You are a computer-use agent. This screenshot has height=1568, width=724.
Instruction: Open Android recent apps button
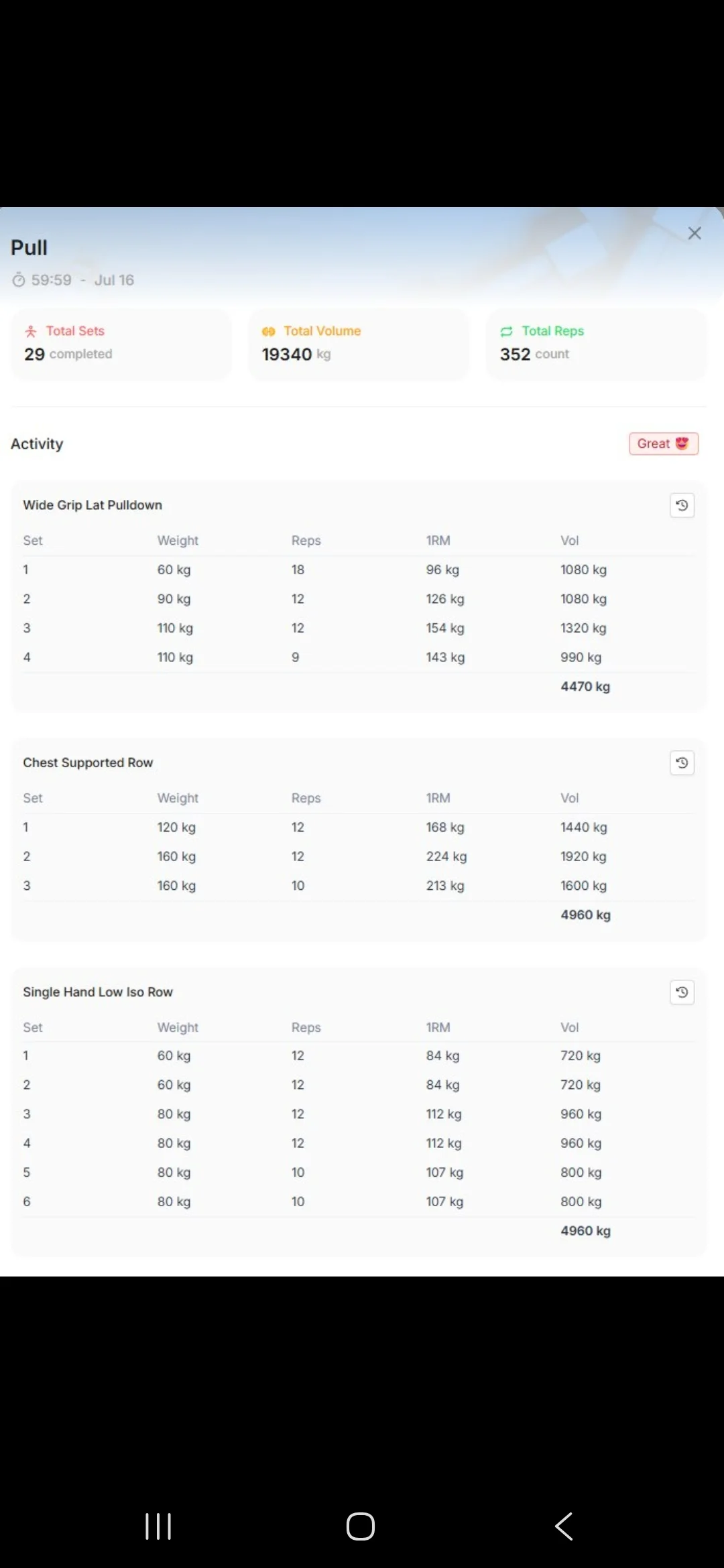[x=159, y=1526]
